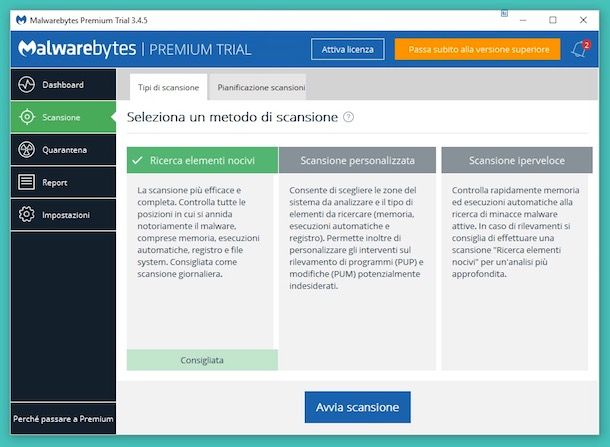The image size is (610, 447).
Task: Click the Ricerca elementi nocivi description text
Action: (x=198, y=232)
